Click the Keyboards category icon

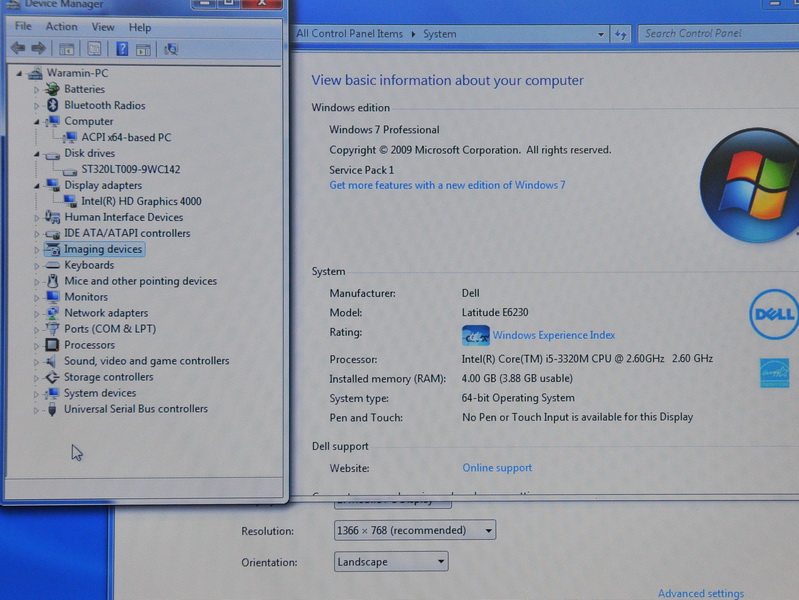point(52,265)
